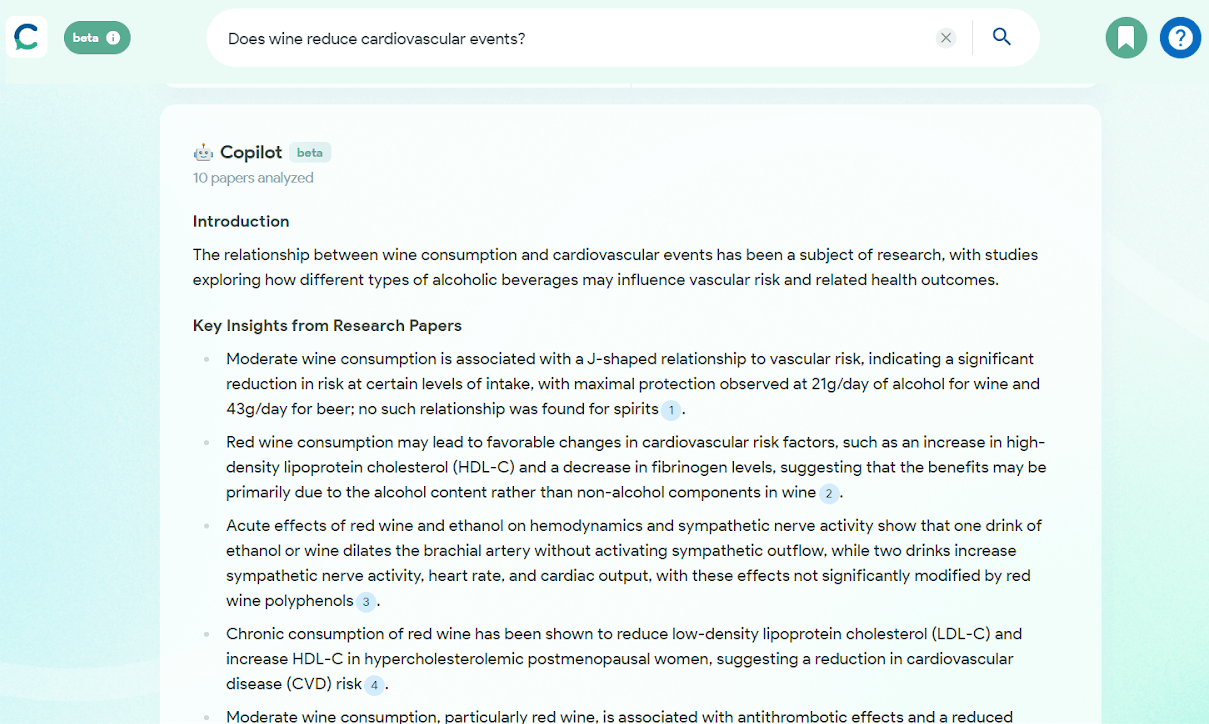1209x724 pixels.
Task: Run the search with the magnifier icon
Action: click(x=1002, y=38)
